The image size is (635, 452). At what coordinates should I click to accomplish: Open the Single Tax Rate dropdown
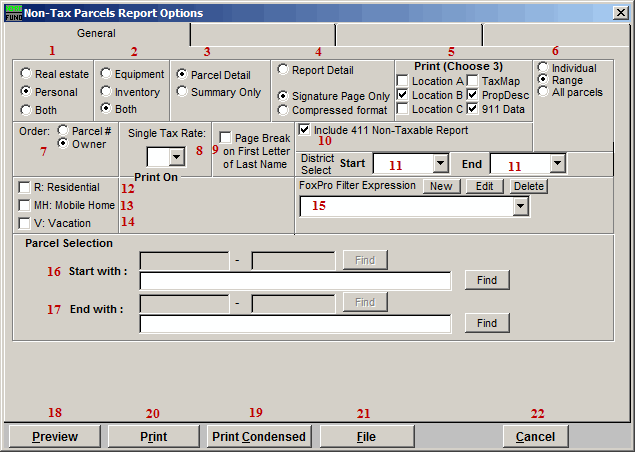click(x=176, y=157)
